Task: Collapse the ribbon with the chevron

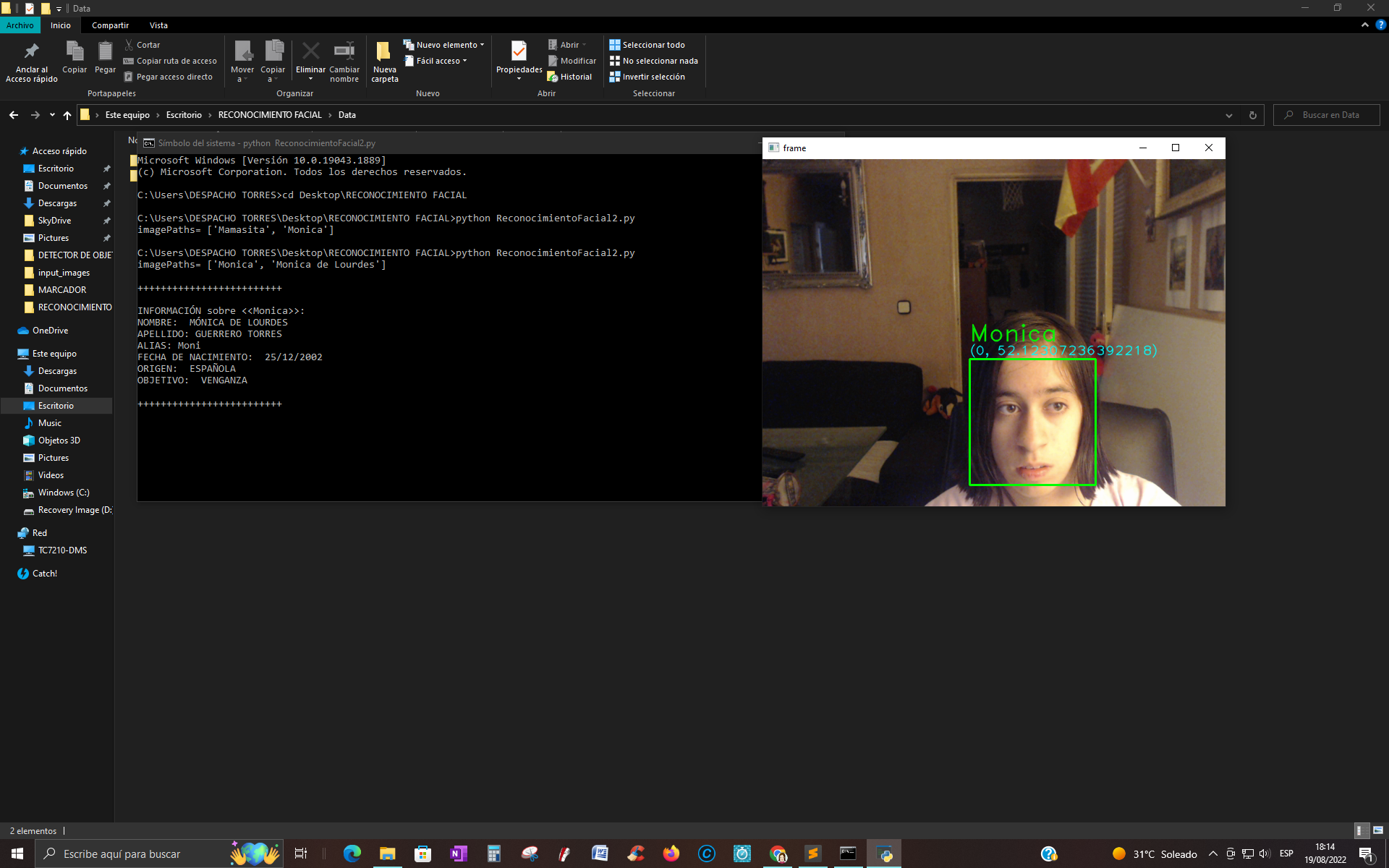Action: click(x=1365, y=25)
